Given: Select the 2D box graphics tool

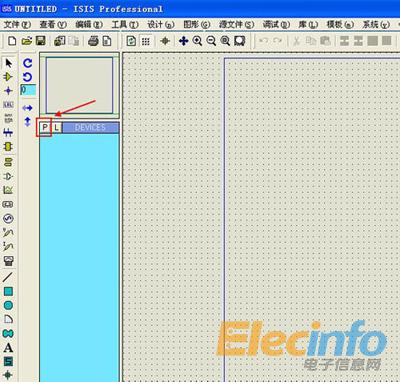Looking at the screenshot, I should click(x=8, y=292).
